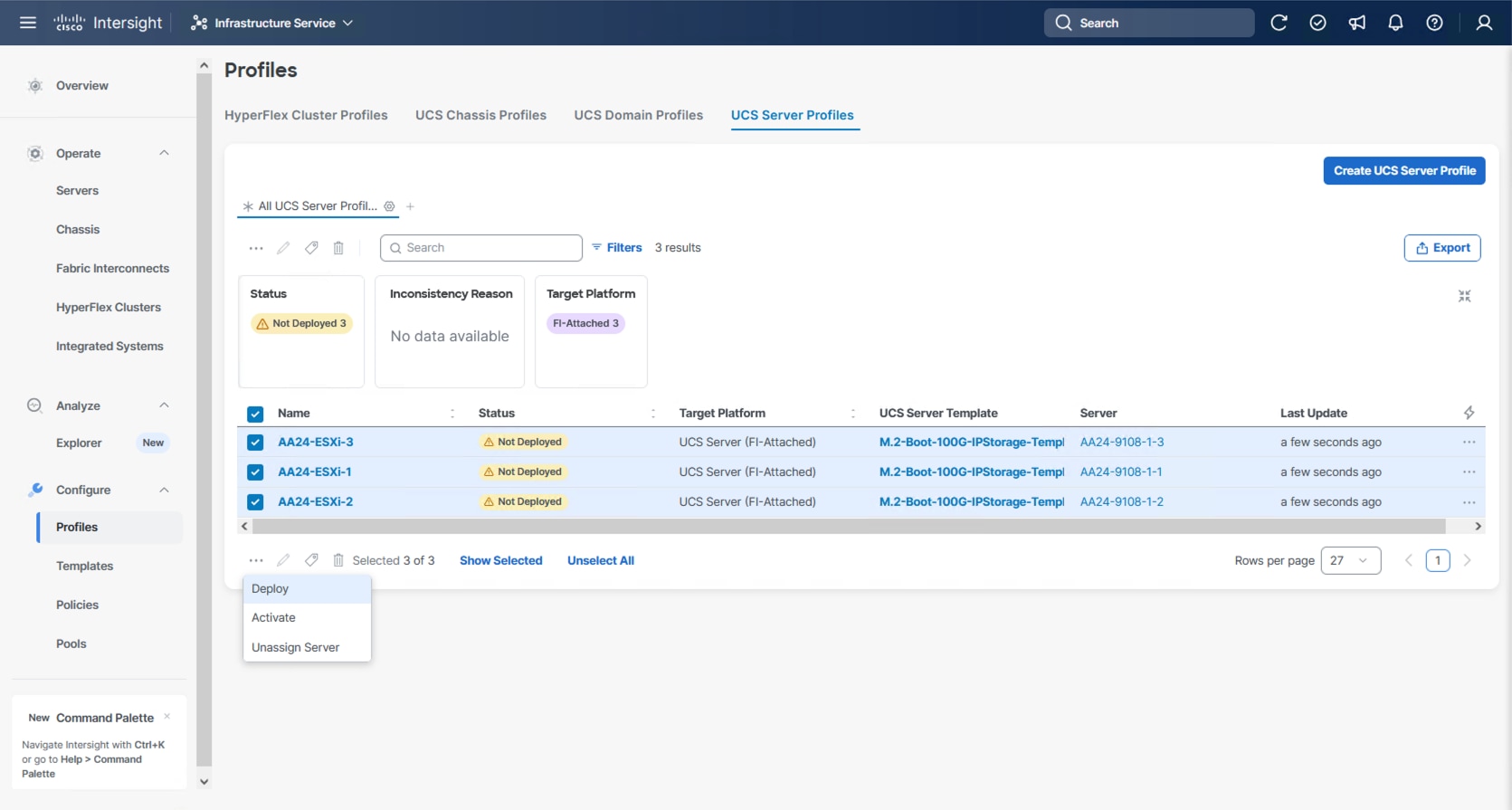The width and height of the screenshot is (1512, 810).
Task: Click the bottom toolbar trash icon
Action: [338, 560]
